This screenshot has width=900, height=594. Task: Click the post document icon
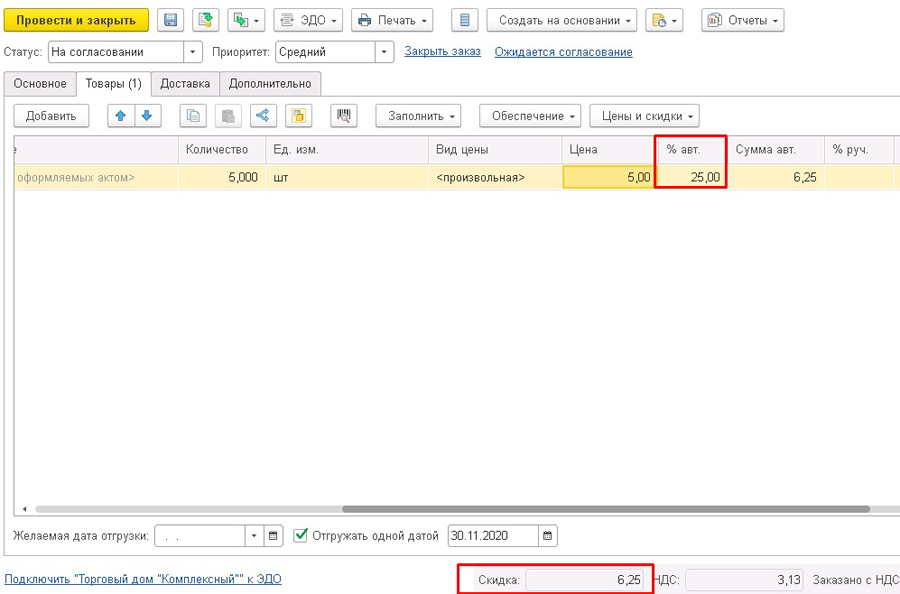point(206,20)
